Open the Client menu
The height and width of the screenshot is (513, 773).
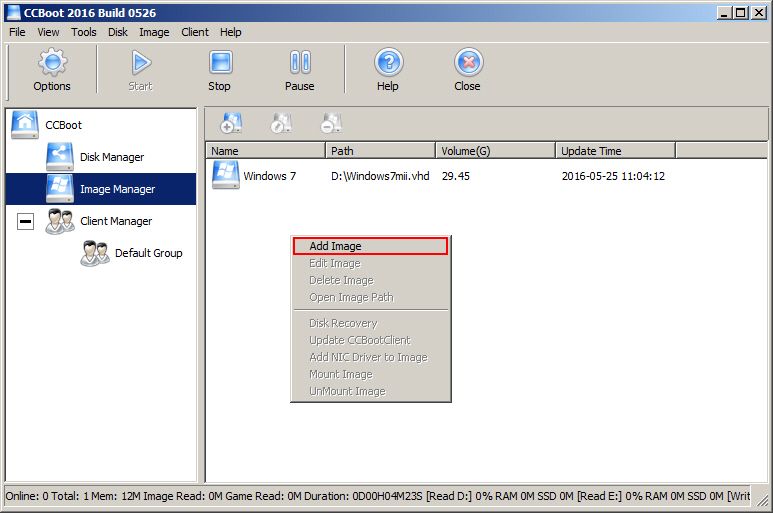195,32
